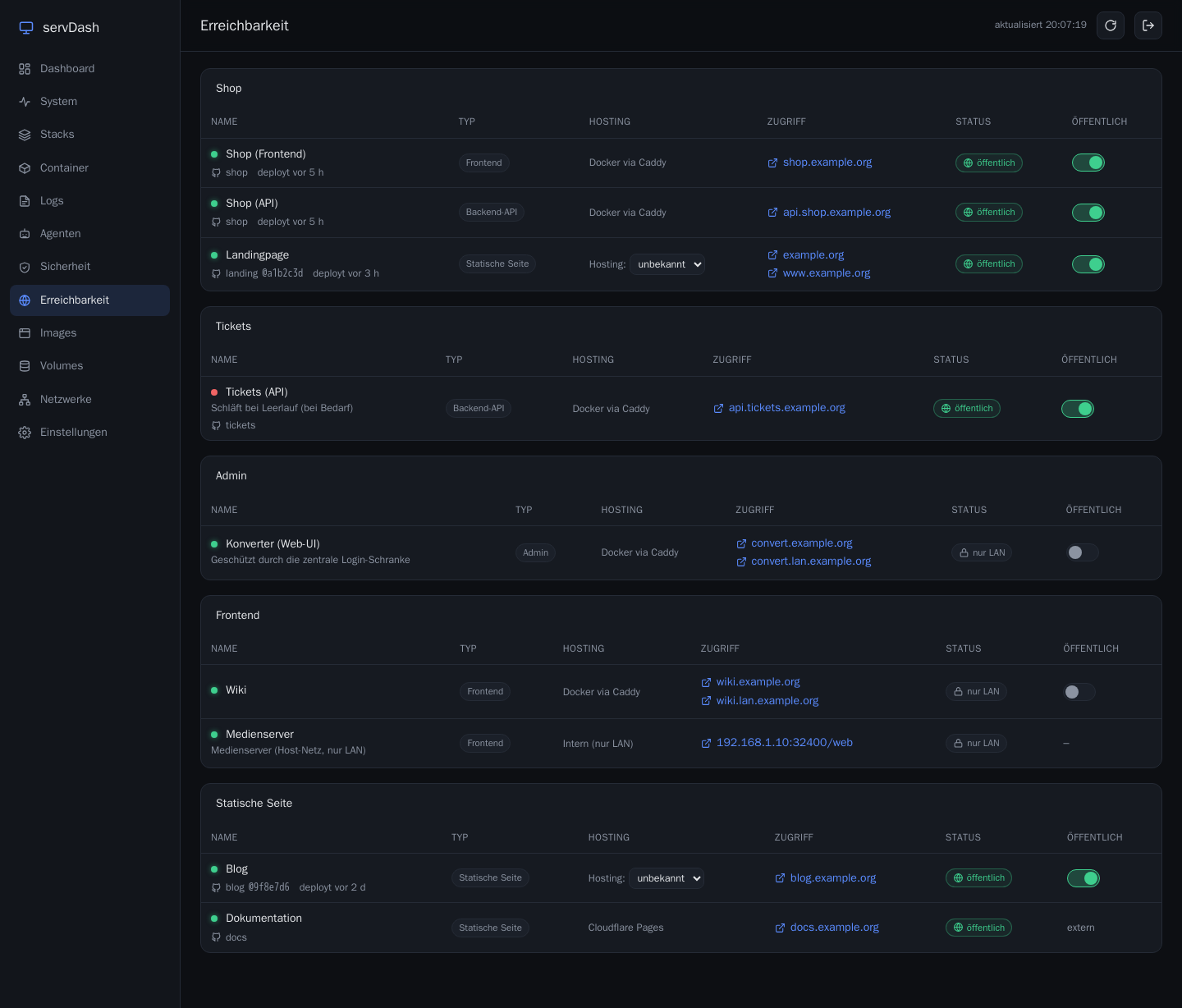
Task: Navigate to Netzwerke
Action: [x=90, y=400]
